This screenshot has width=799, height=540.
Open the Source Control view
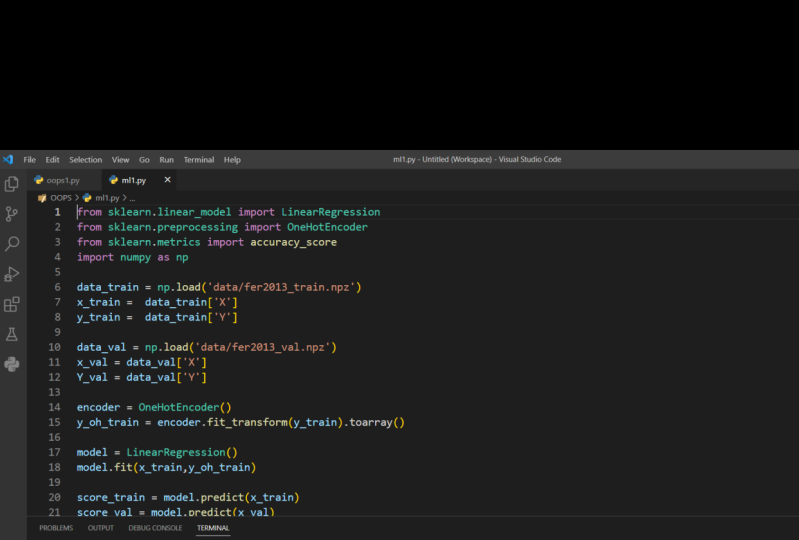click(12, 214)
